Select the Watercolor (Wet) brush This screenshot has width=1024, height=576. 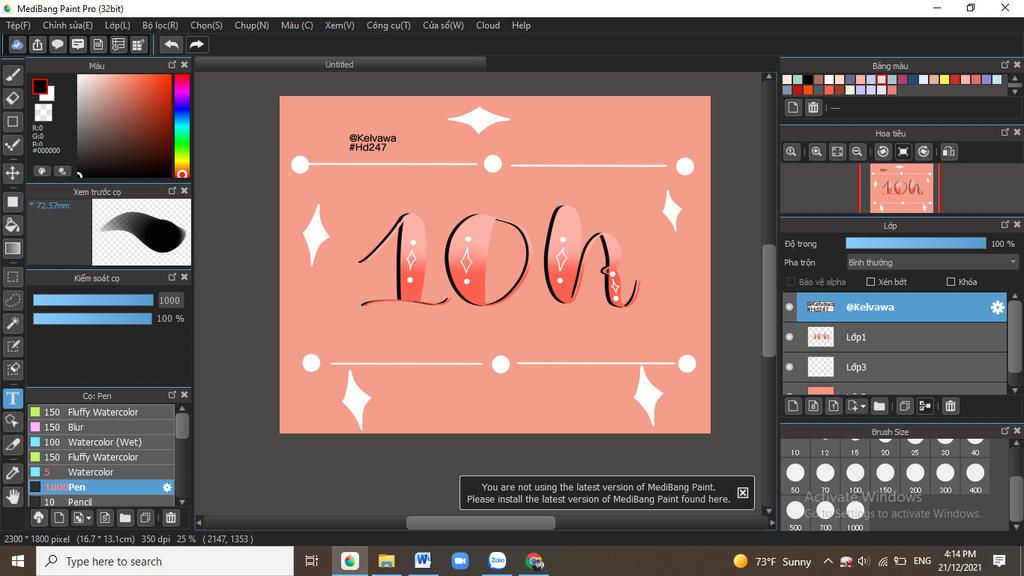pos(101,442)
